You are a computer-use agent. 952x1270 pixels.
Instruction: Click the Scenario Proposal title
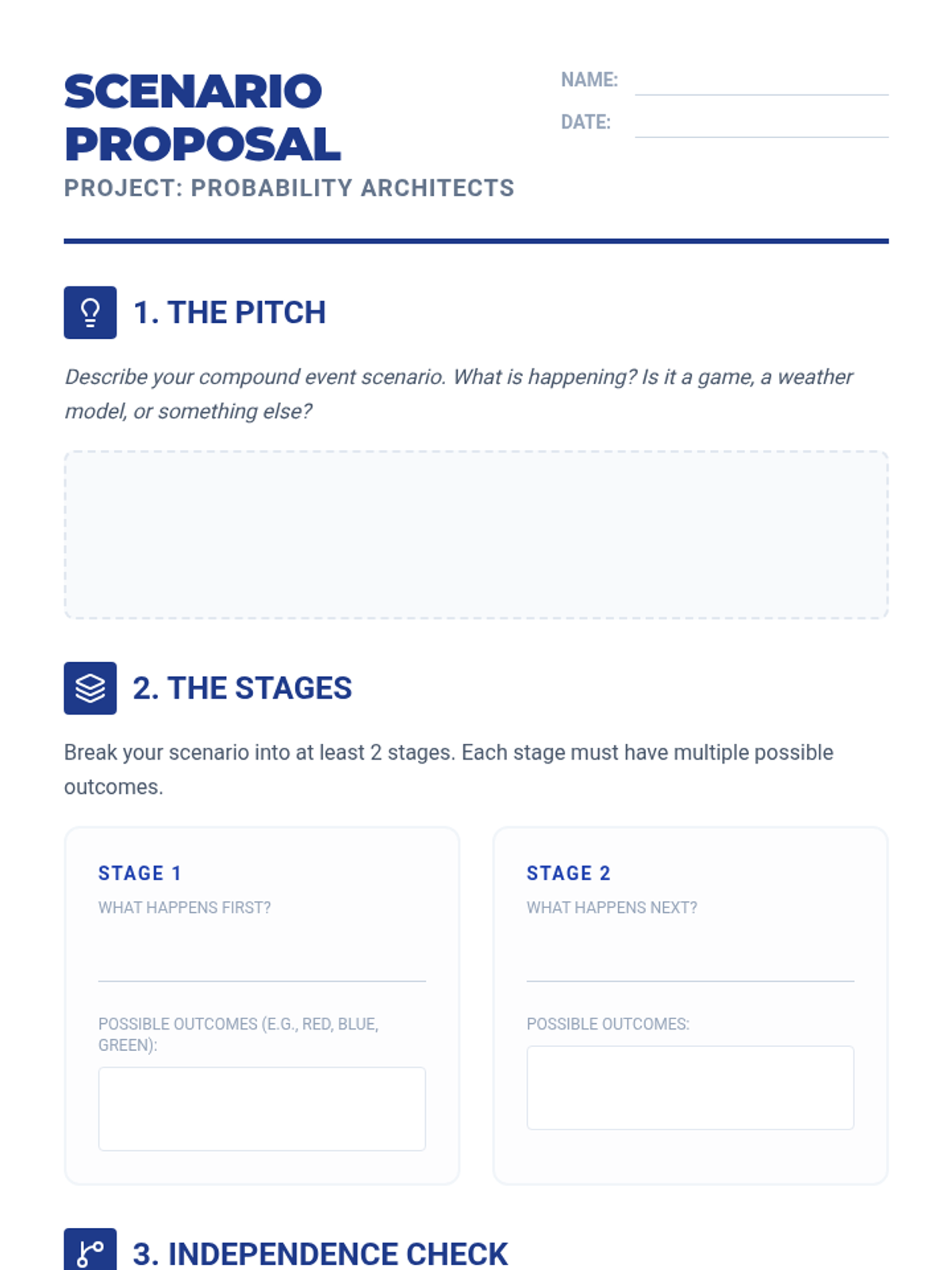pyautogui.click(x=202, y=117)
